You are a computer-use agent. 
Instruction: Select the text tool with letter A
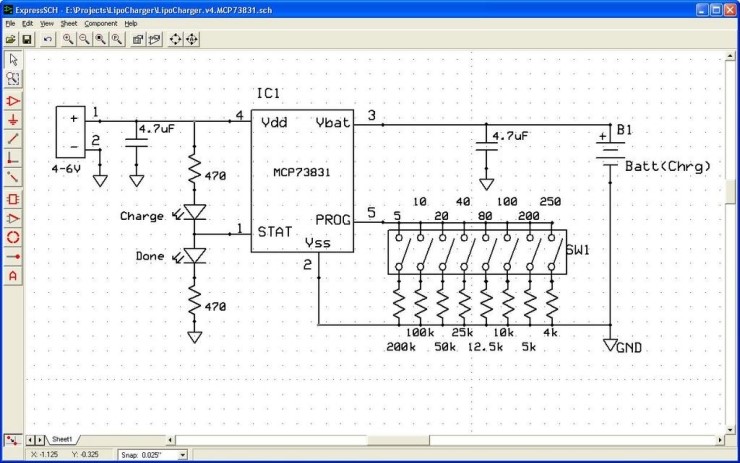(13, 275)
